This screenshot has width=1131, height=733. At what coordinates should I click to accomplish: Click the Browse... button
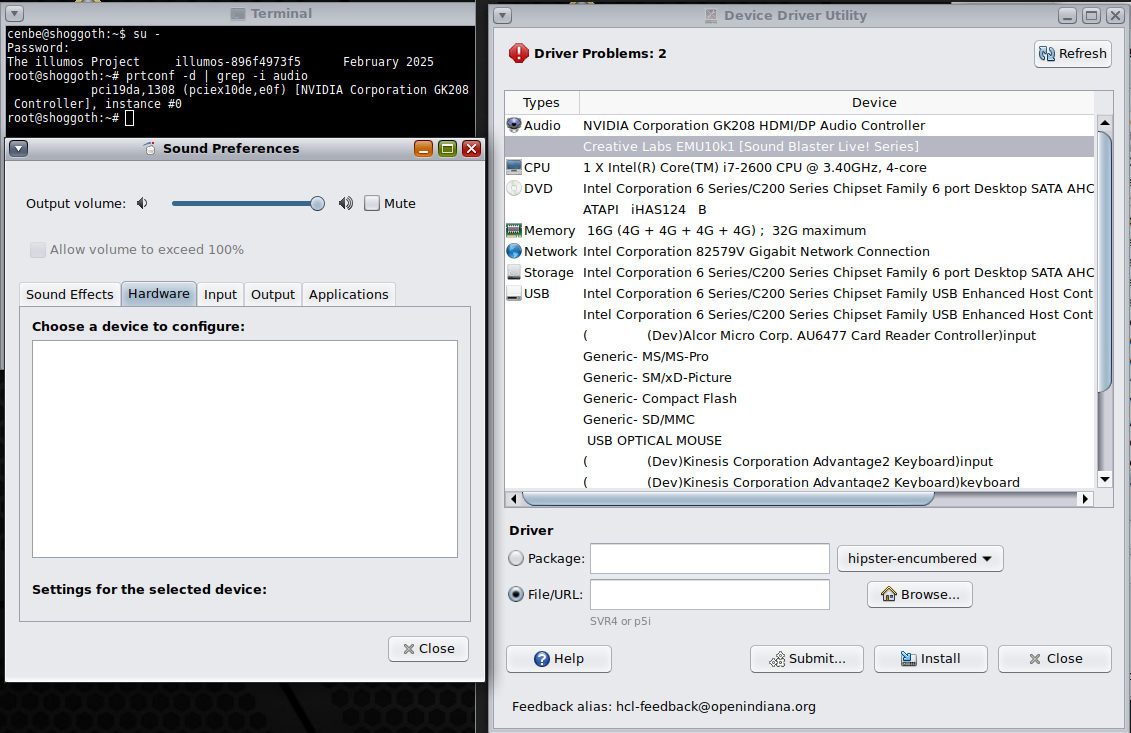tap(920, 594)
